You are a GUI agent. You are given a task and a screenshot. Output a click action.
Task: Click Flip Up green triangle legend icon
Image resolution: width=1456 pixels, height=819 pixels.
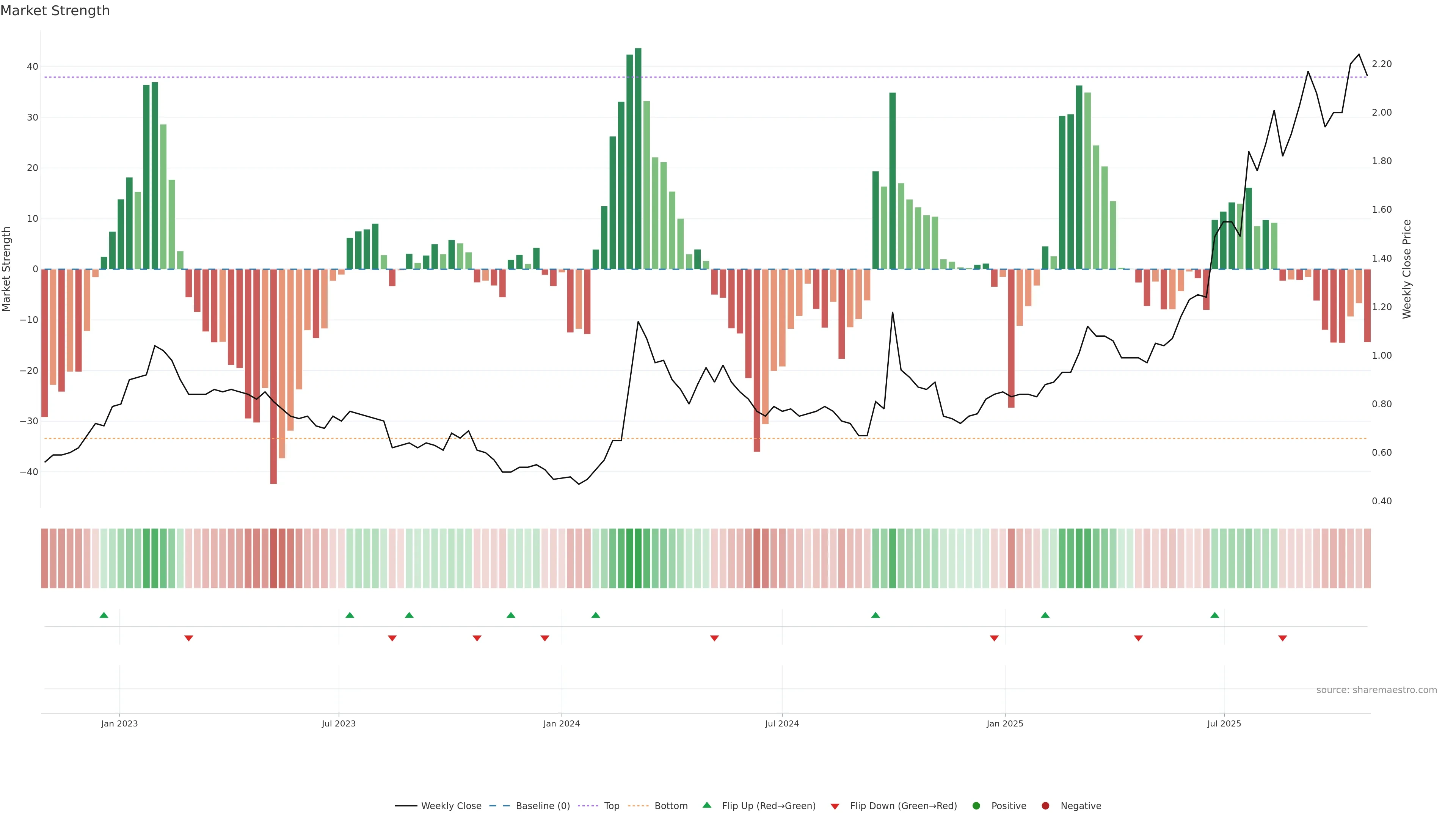click(706, 805)
